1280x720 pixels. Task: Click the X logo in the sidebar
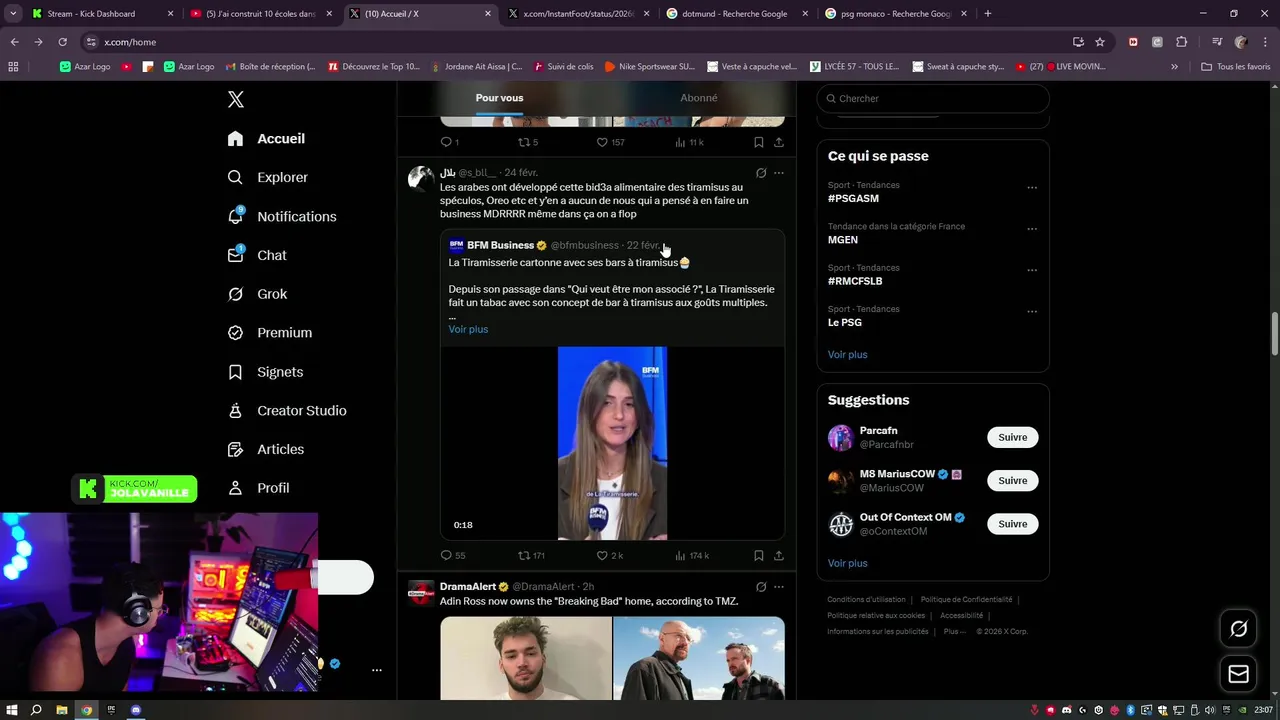pyautogui.click(x=236, y=99)
